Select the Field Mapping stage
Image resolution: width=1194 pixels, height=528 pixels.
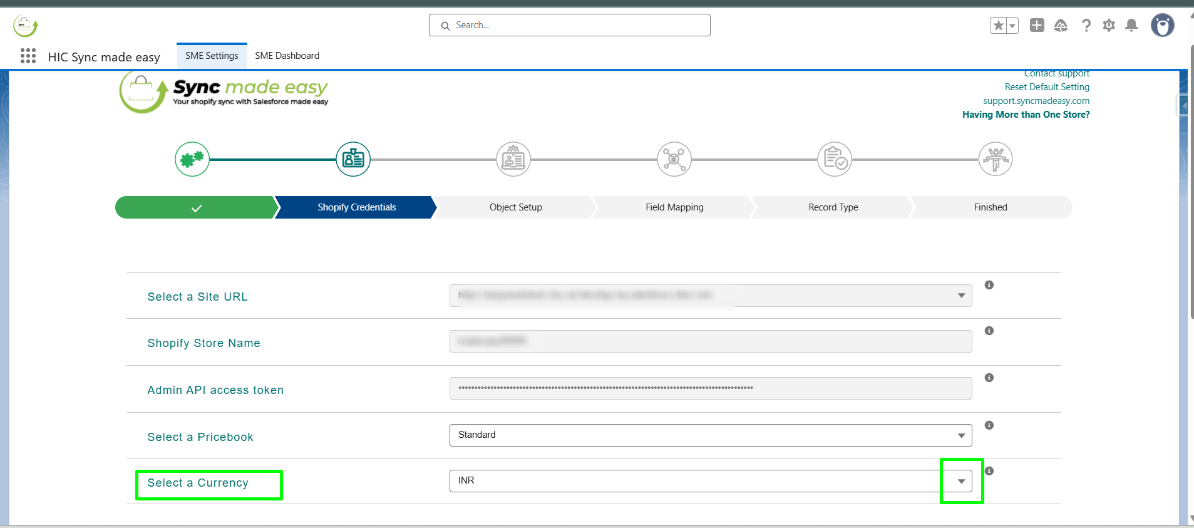tap(674, 207)
